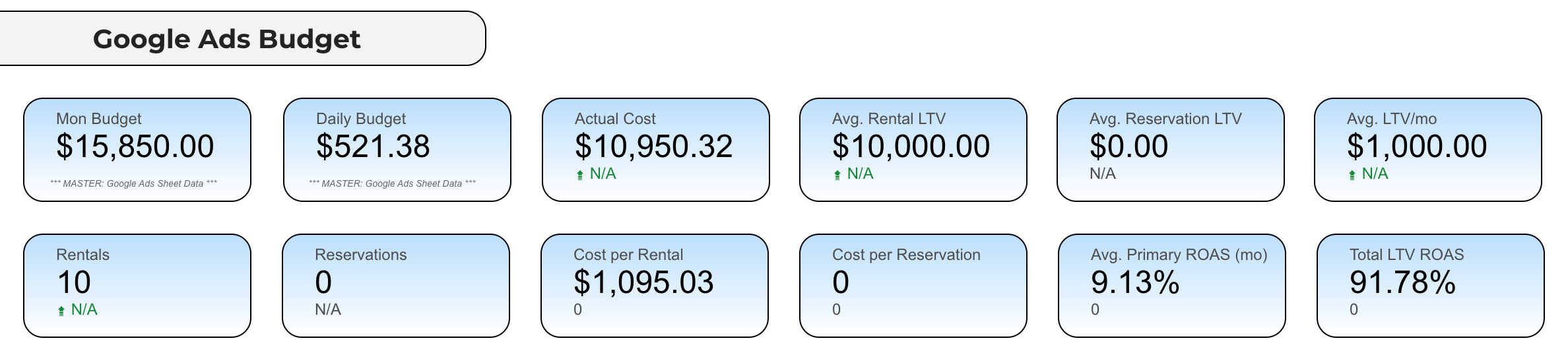Click the Reservations scorecard label
The image size is (1568, 355).
[360, 255]
